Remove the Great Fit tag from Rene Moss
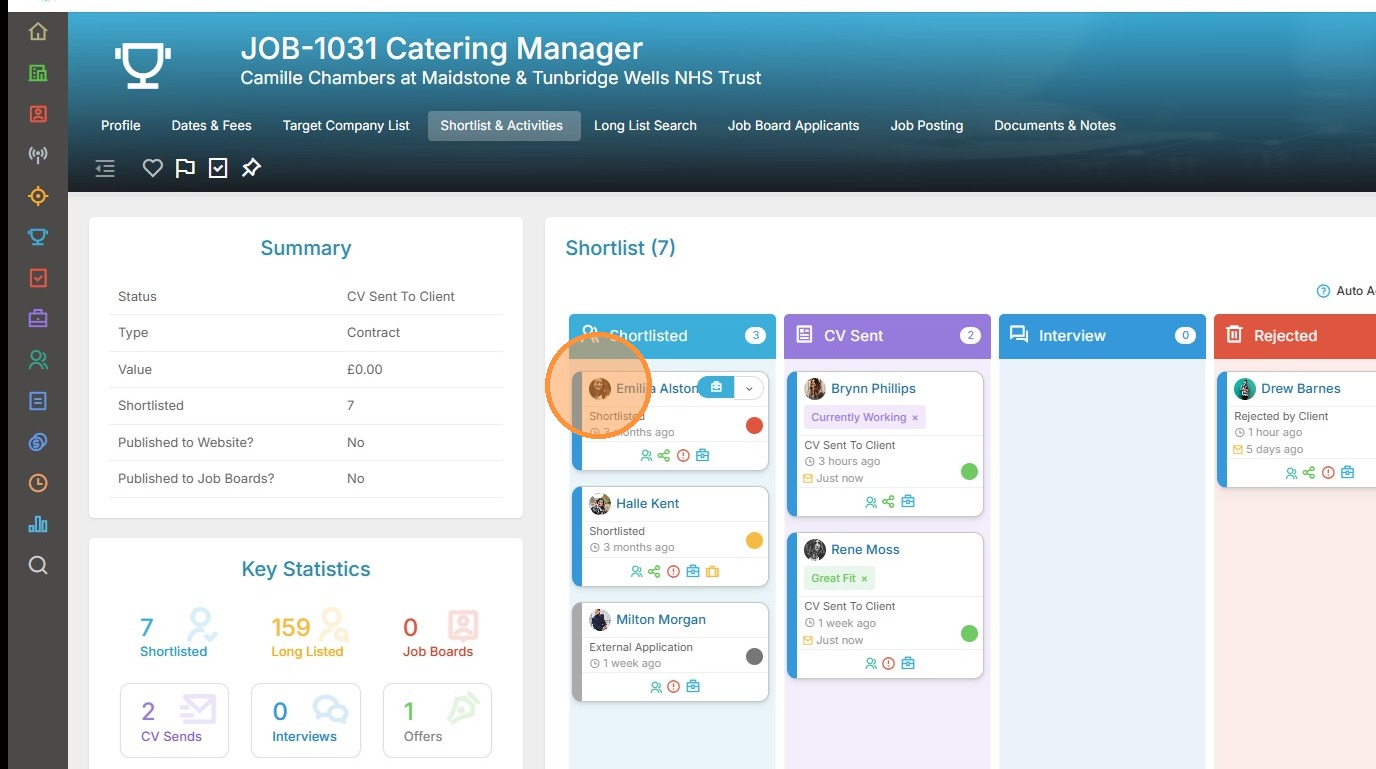 click(x=865, y=579)
